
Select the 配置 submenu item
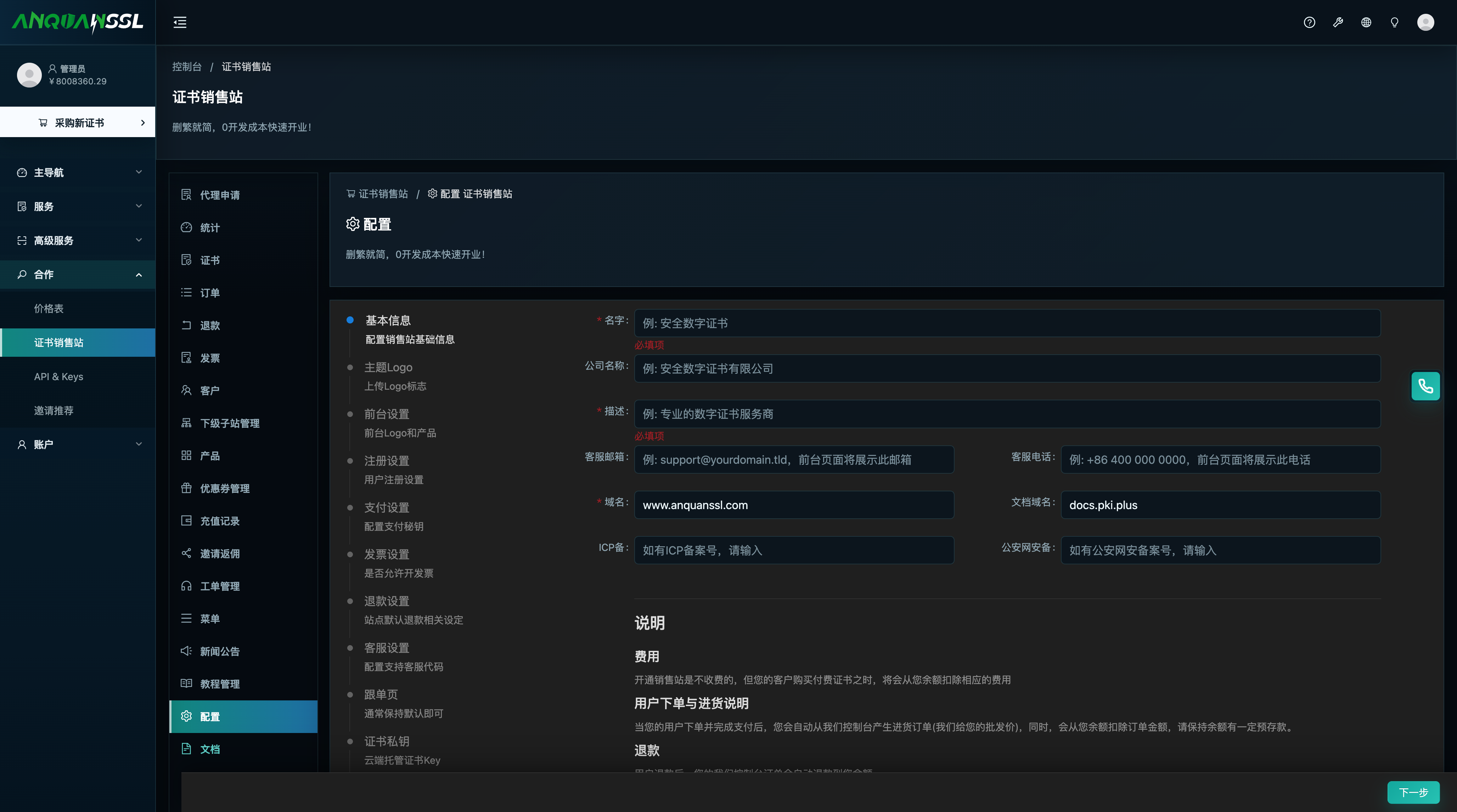[243, 716]
